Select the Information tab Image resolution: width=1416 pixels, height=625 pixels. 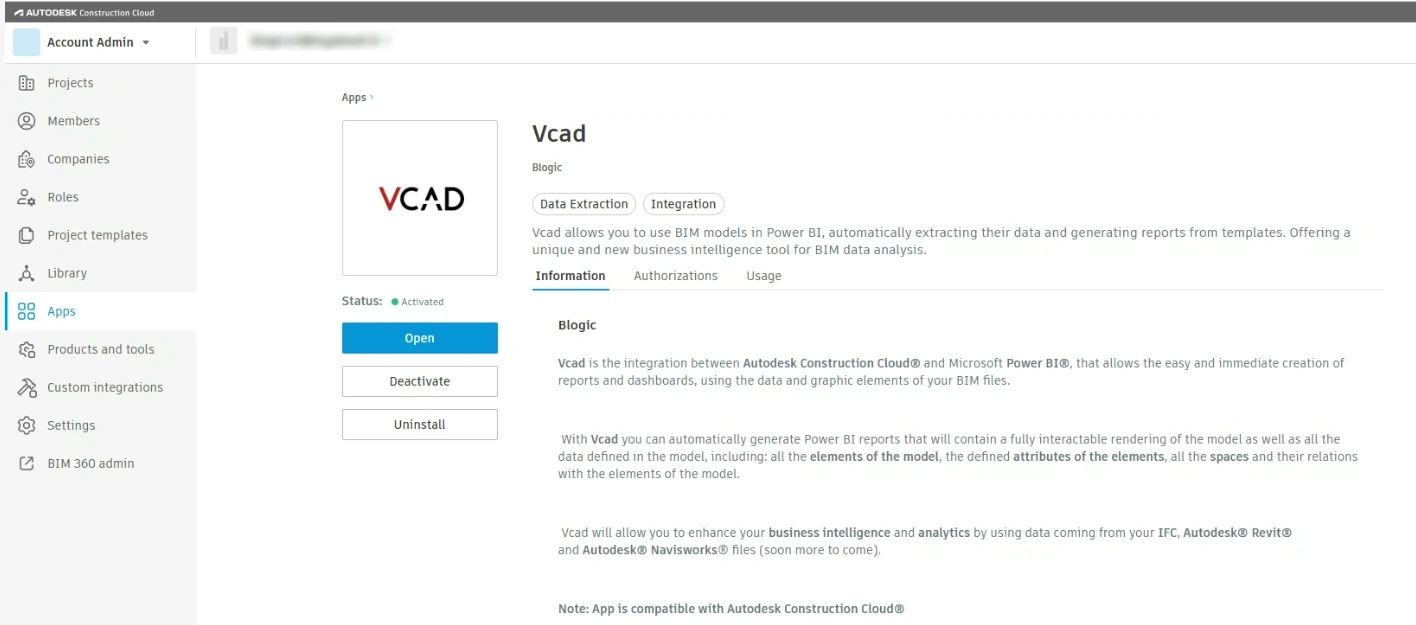tap(570, 276)
